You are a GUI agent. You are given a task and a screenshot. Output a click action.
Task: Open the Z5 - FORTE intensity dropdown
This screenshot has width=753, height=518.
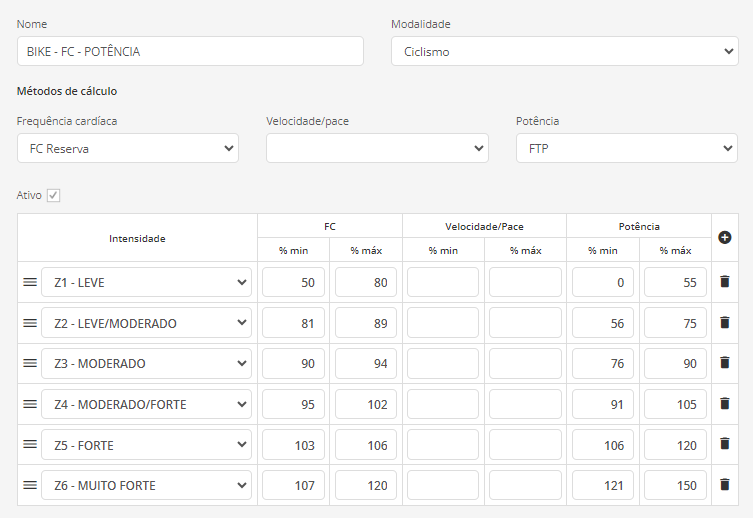point(146,445)
